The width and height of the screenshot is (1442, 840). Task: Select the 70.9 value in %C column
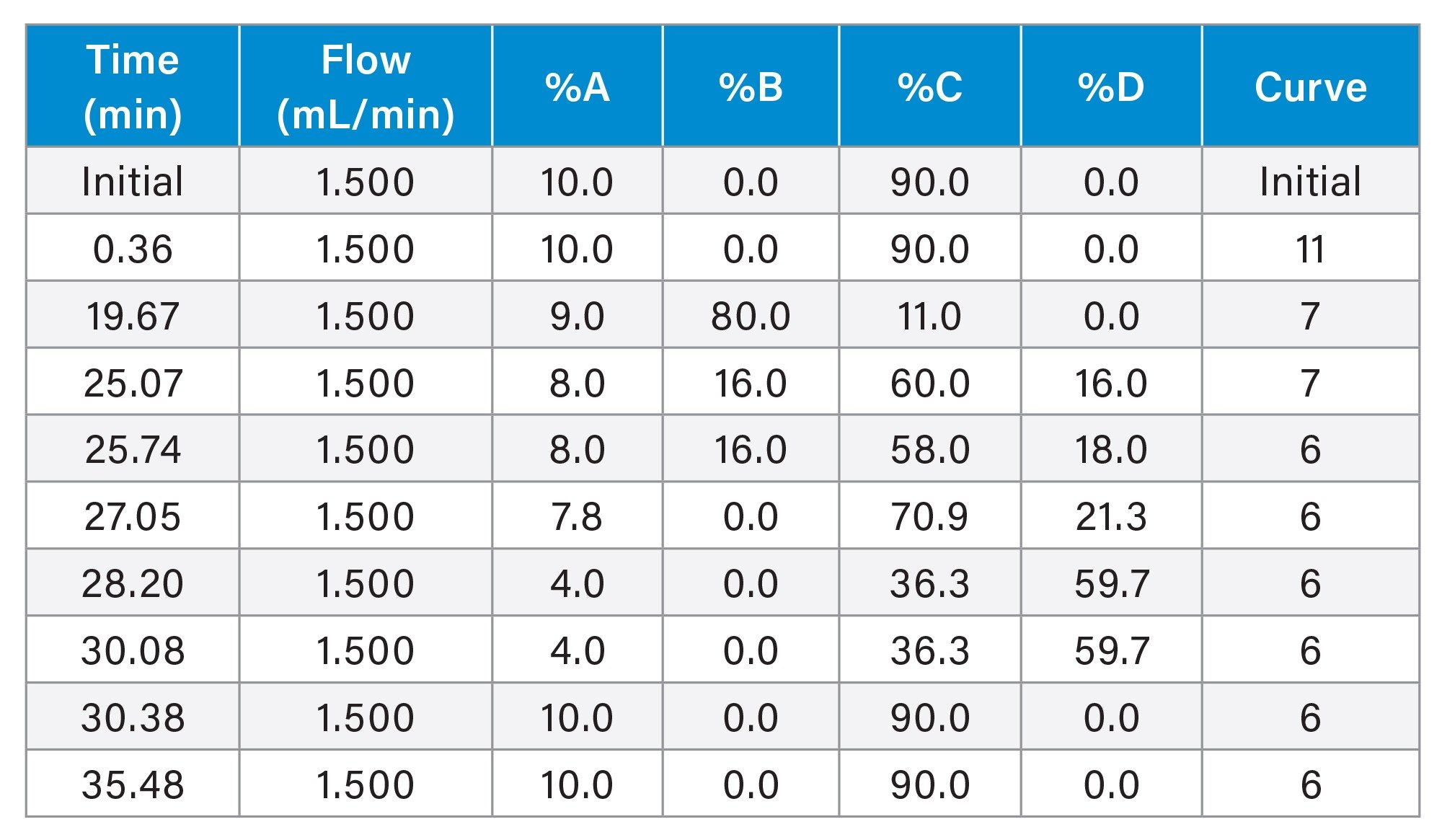pos(929,517)
